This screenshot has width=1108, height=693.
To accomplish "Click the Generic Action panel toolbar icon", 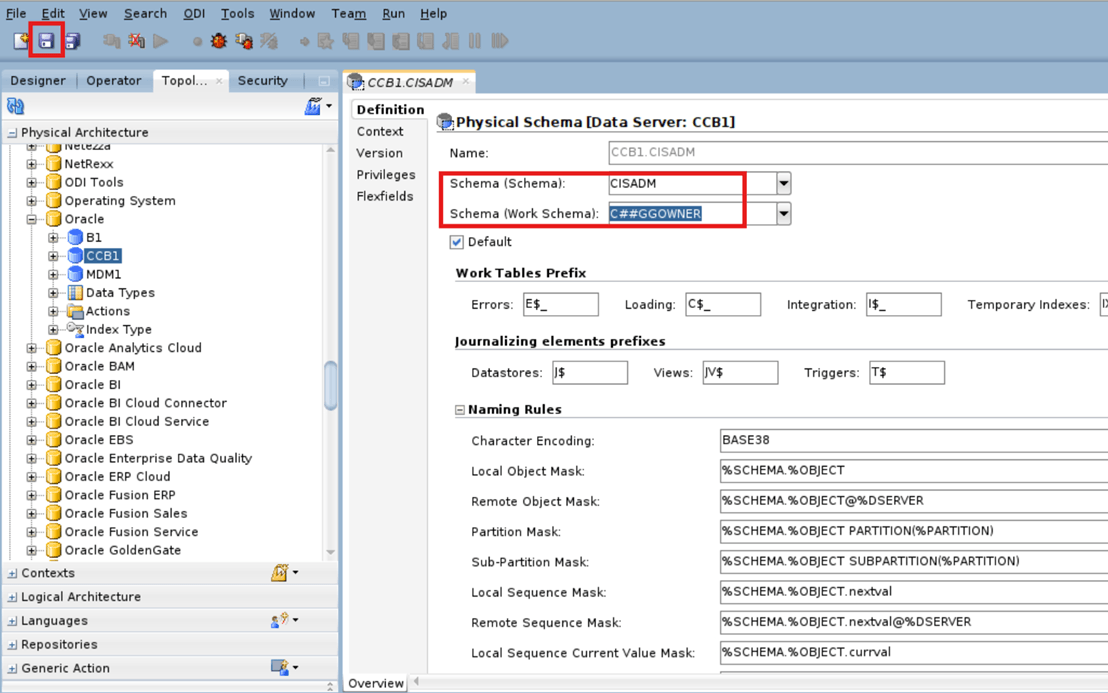I will pos(280,667).
